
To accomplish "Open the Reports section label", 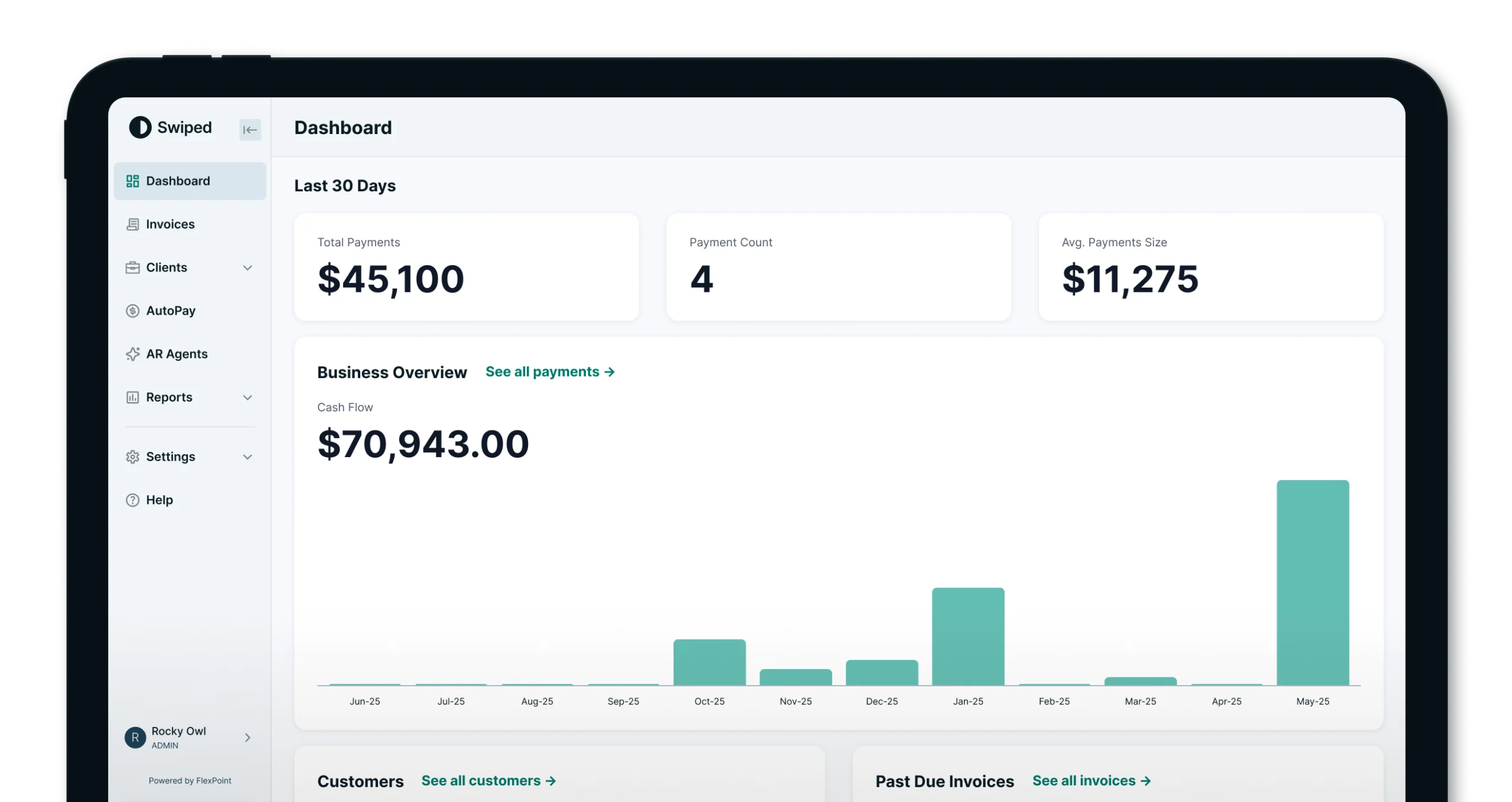I will click(x=169, y=397).
